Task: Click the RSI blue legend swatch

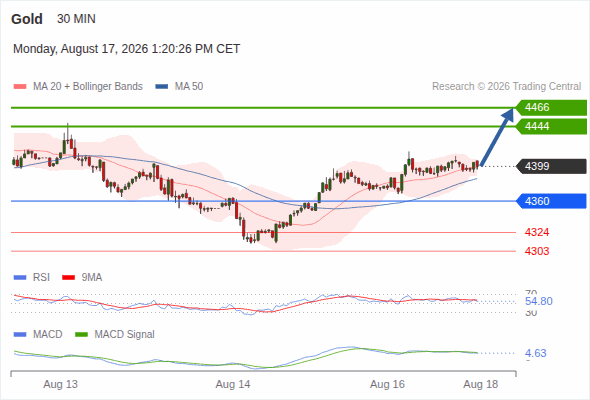Action: click(20, 278)
